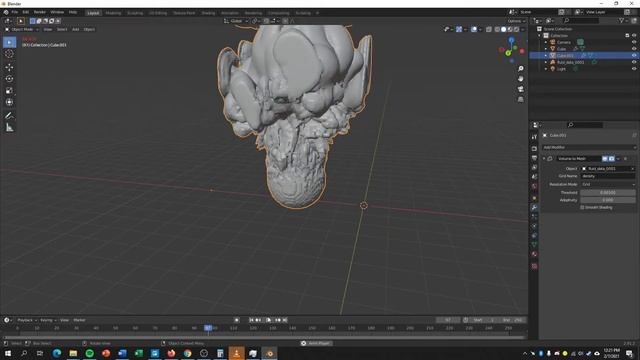
Task: Open the Output properties tab
Action: tap(534, 158)
